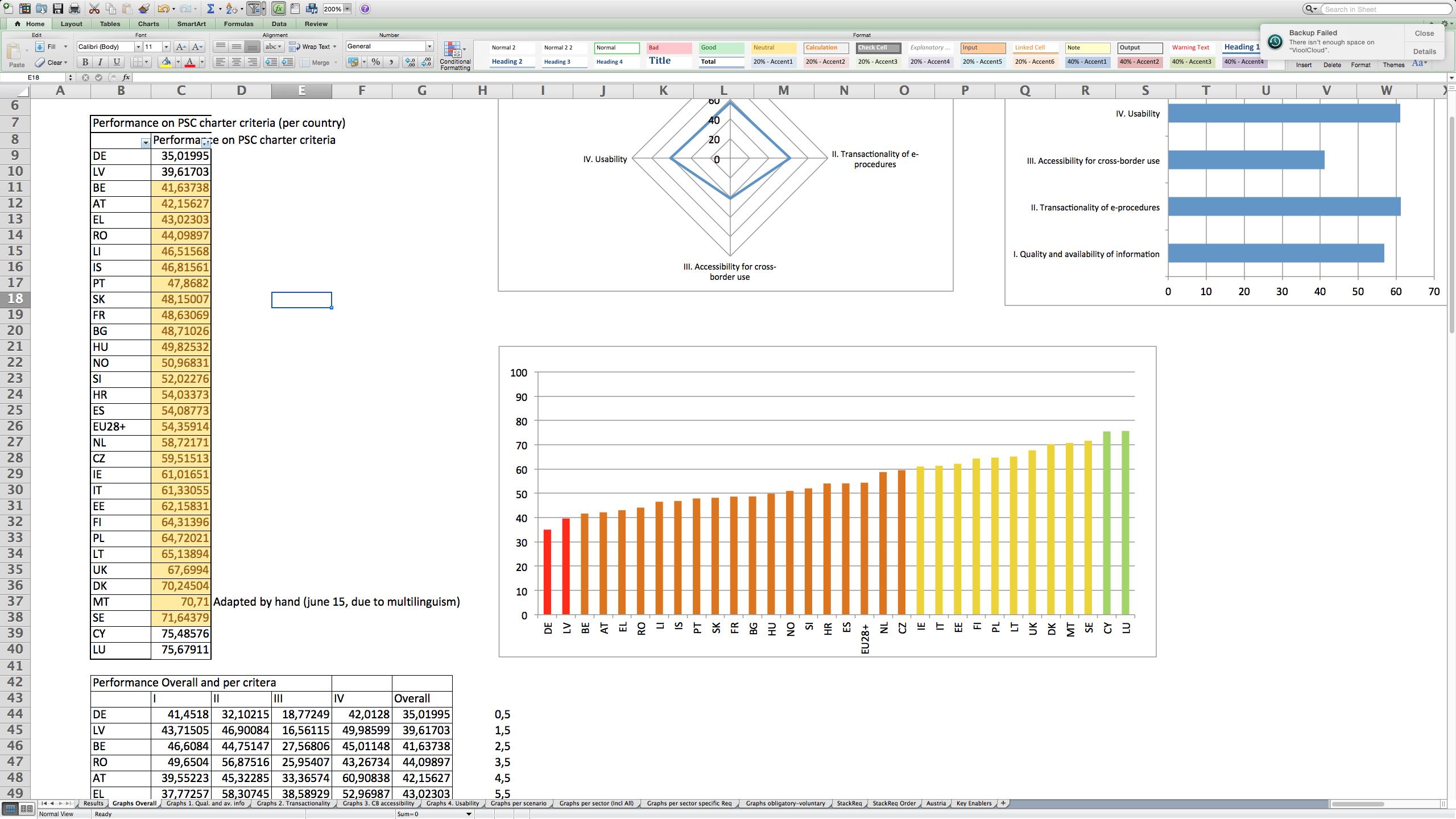This screenshot has height=819, width=1456.
Task: Click the Print icon
Action: 74,9
